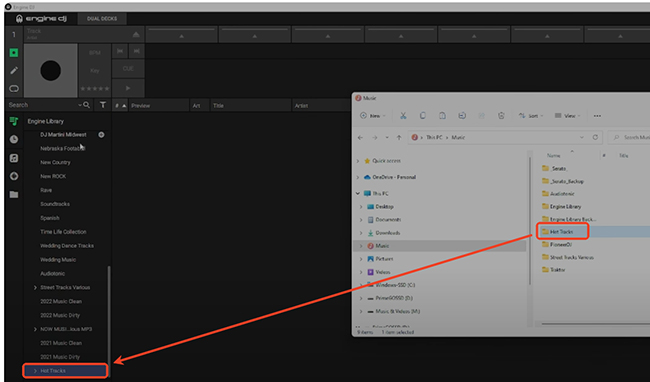Expand Desktop node in Explorer tree

(x=361, y=206)
